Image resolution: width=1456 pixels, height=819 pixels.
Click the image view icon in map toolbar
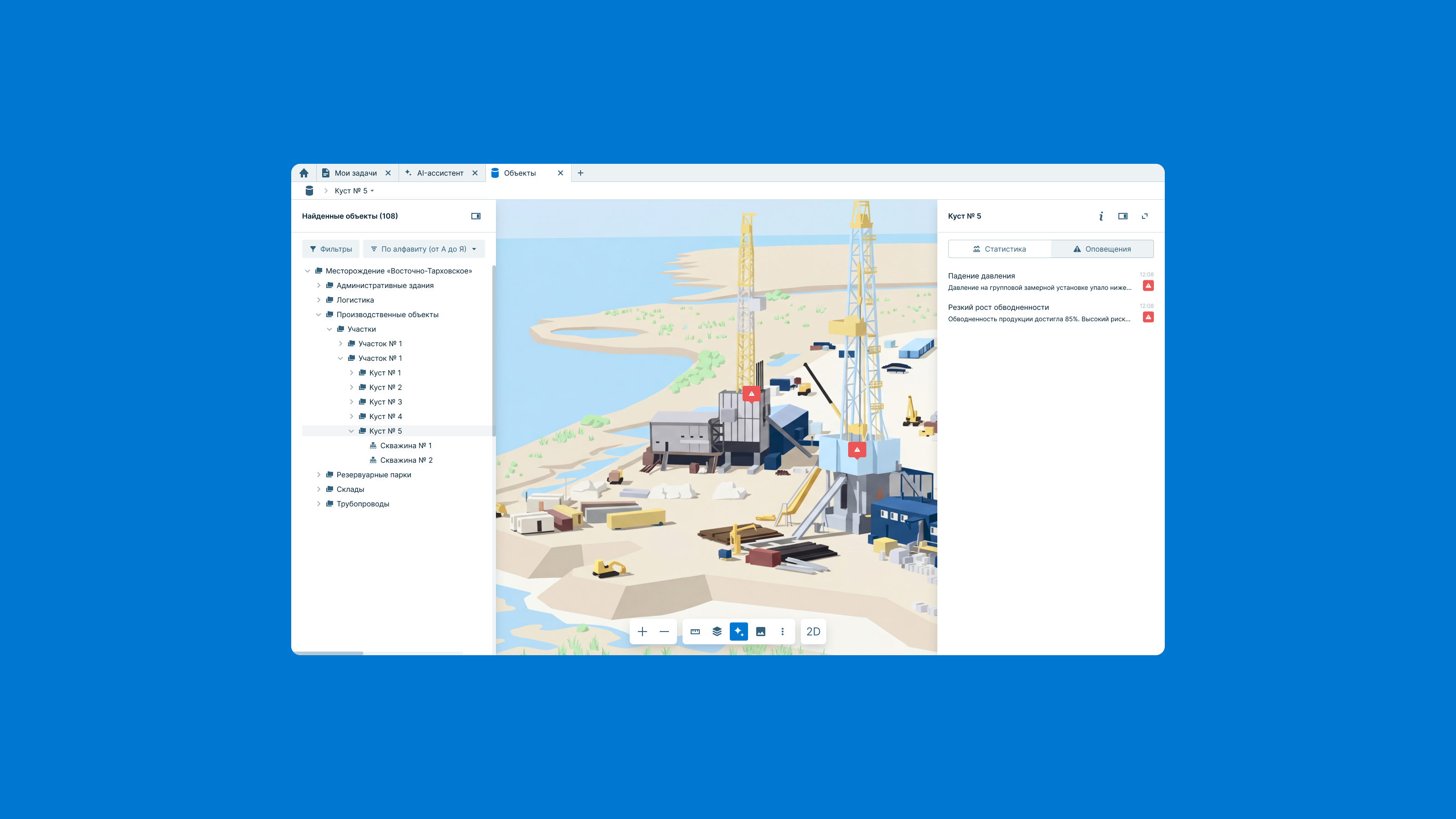[x=761, y=632]
